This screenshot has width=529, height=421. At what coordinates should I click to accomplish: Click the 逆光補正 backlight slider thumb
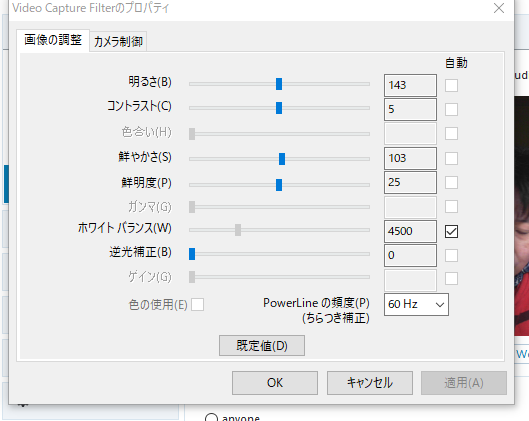[192, 254]
